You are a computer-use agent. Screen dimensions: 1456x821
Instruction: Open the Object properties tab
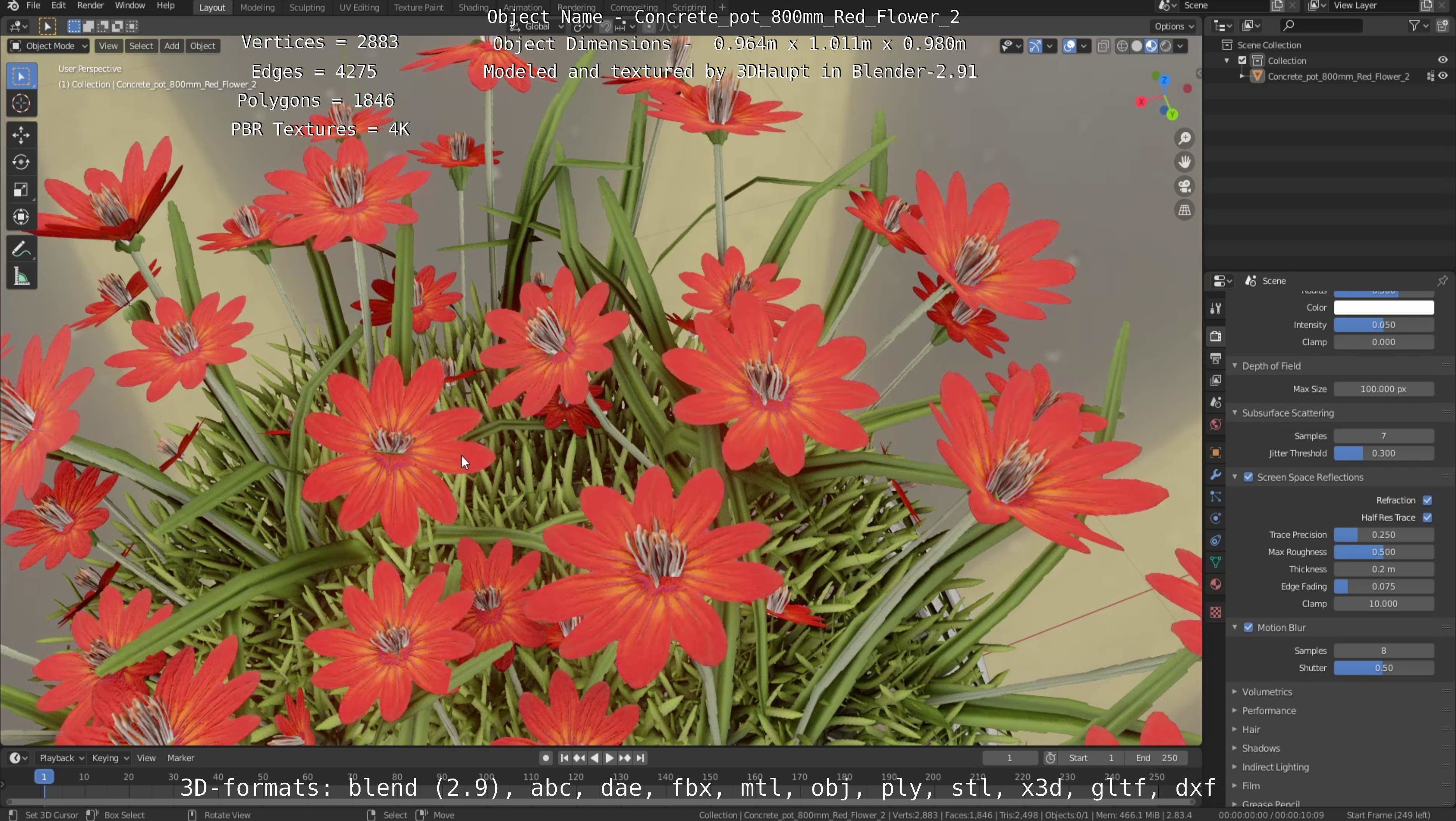[1216, 453]
